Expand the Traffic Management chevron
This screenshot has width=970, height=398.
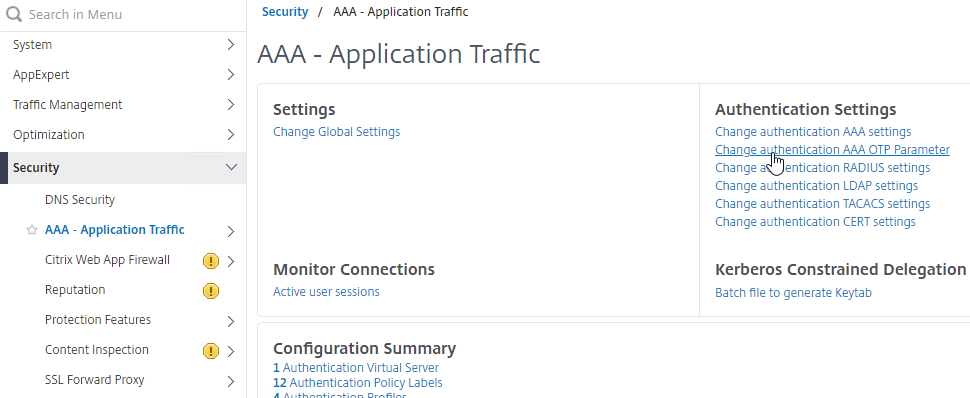click(231, 105)
